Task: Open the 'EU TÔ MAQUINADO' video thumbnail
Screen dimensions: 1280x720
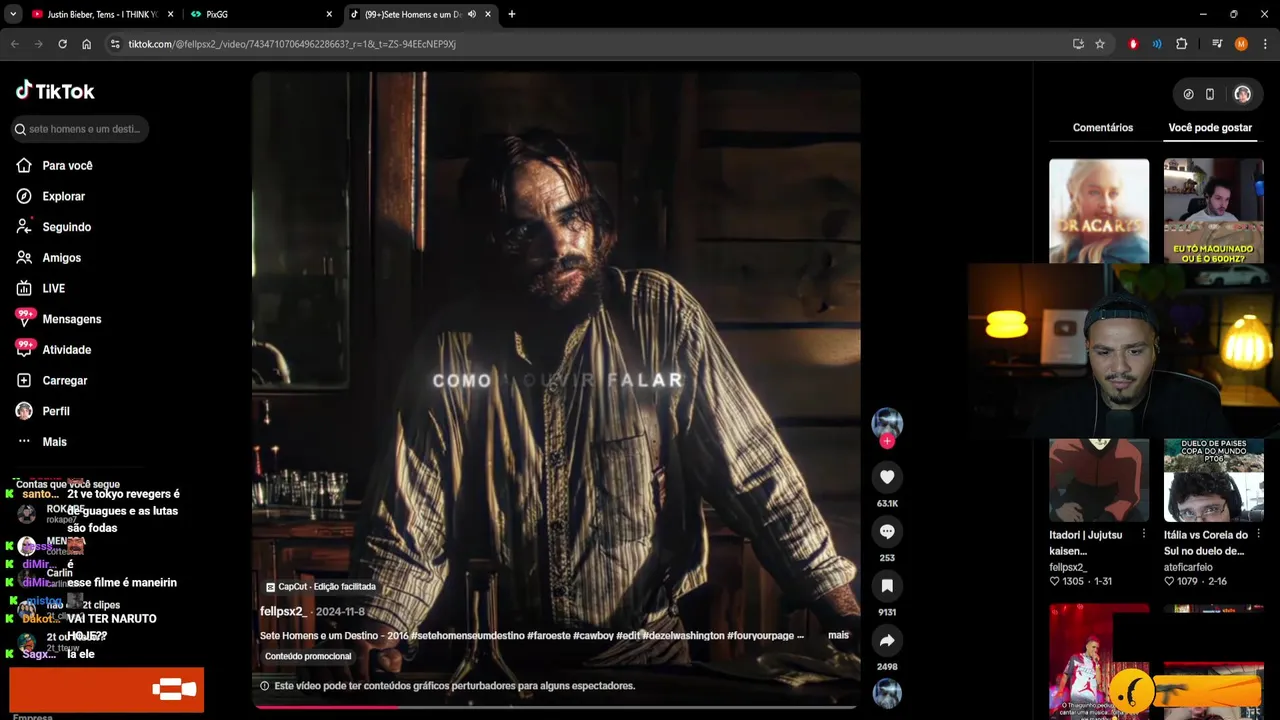Action: tap(1214, 211)
